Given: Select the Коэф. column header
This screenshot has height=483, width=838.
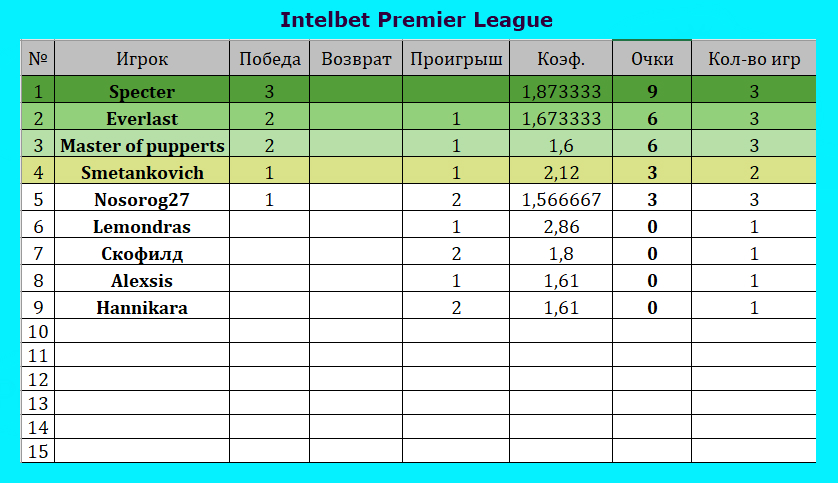Looking at the screenshot, I should [561, 58].
